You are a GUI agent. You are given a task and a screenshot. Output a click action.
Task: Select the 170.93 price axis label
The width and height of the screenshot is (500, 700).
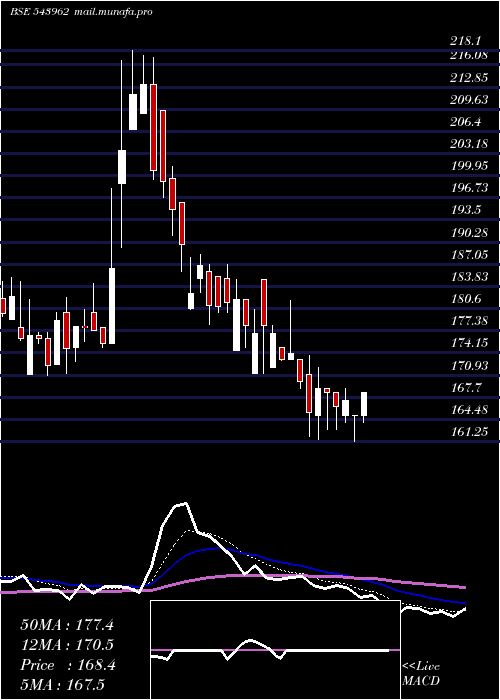click(469, 366)
